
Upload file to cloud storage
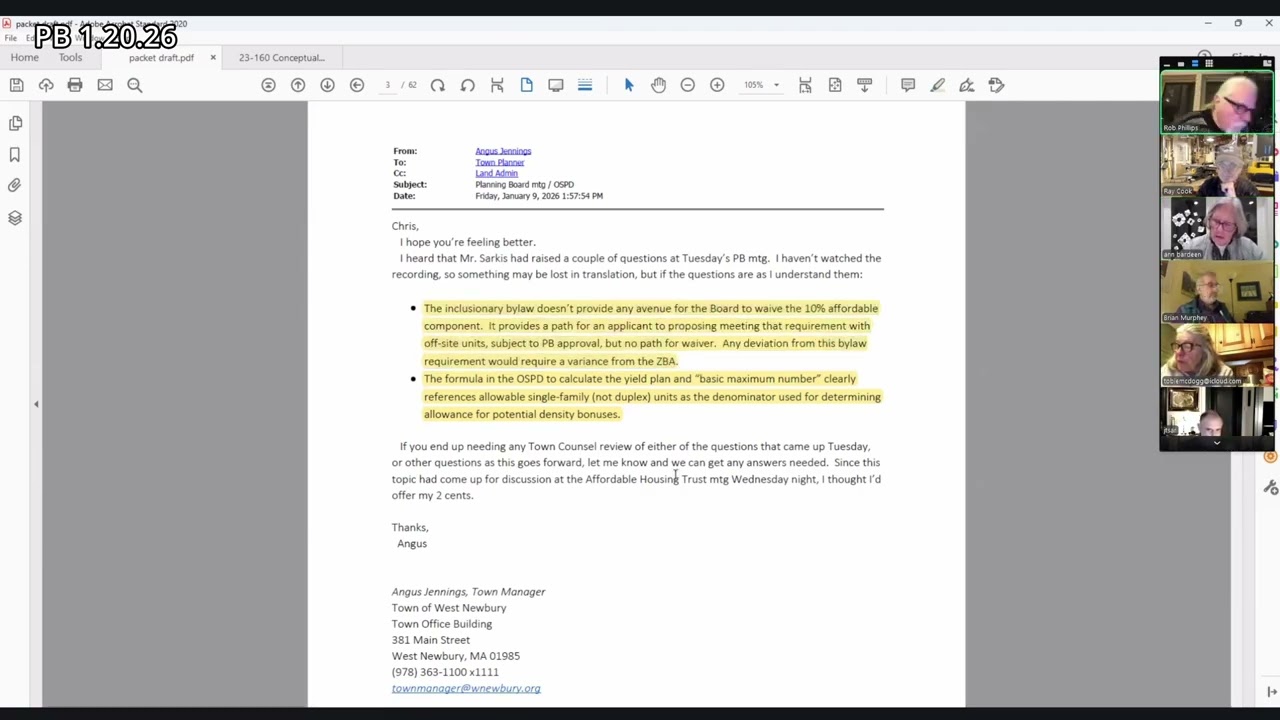tap(46, 85)
